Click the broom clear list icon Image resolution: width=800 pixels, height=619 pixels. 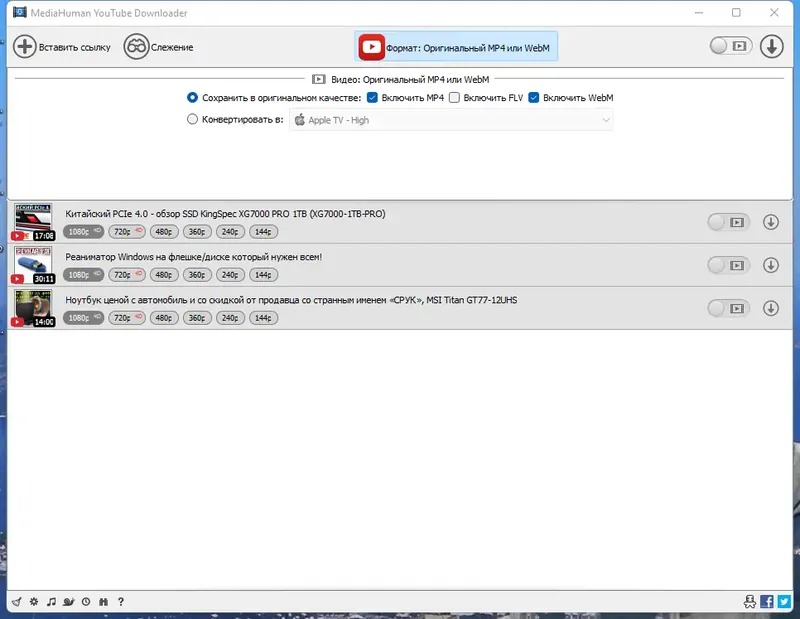point(17,602)
